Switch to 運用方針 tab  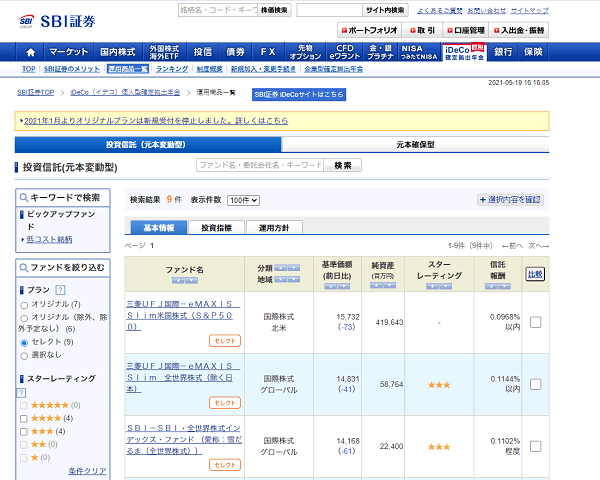274,227
